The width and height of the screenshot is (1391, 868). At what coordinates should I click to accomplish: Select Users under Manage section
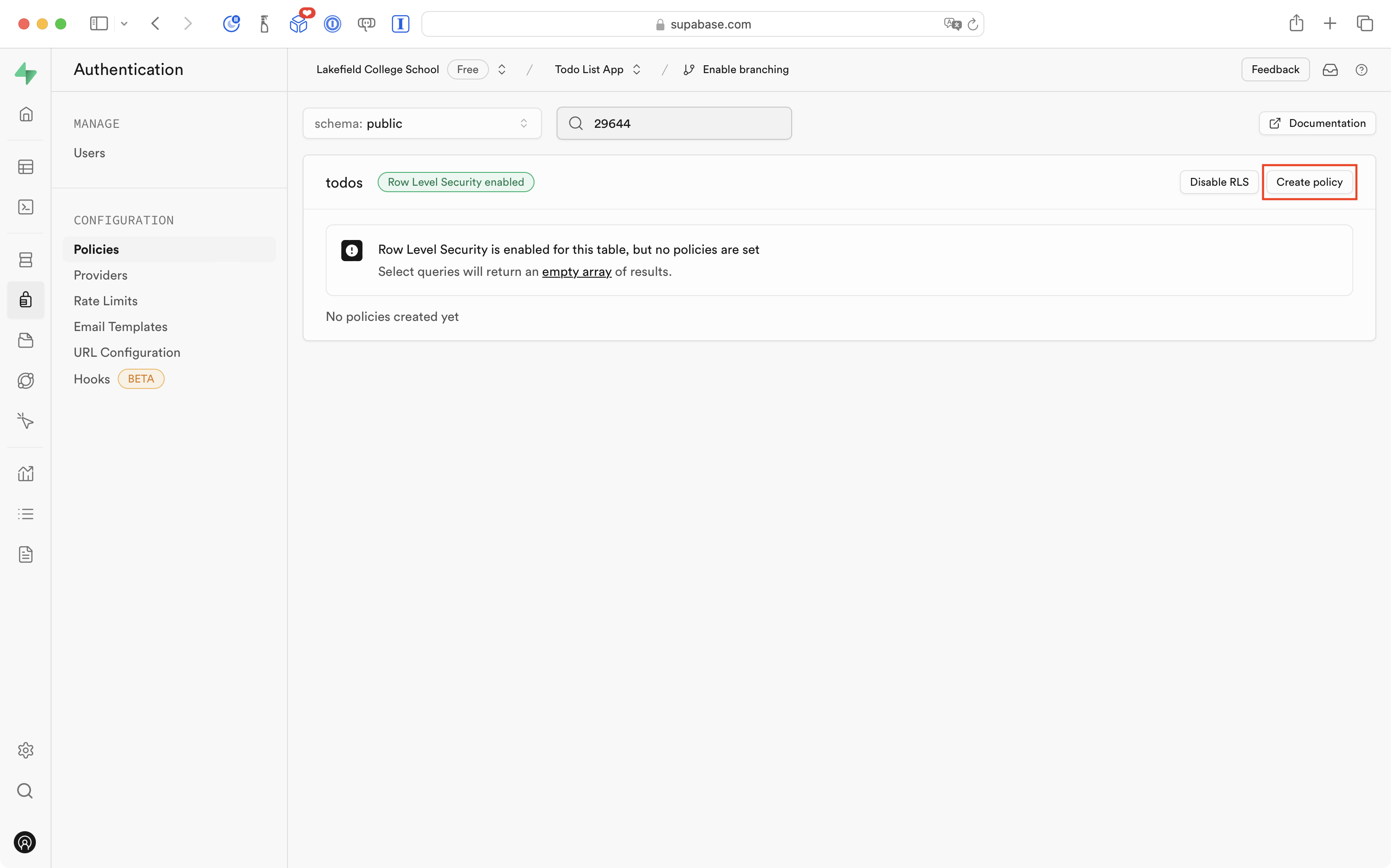click(89, 153)
